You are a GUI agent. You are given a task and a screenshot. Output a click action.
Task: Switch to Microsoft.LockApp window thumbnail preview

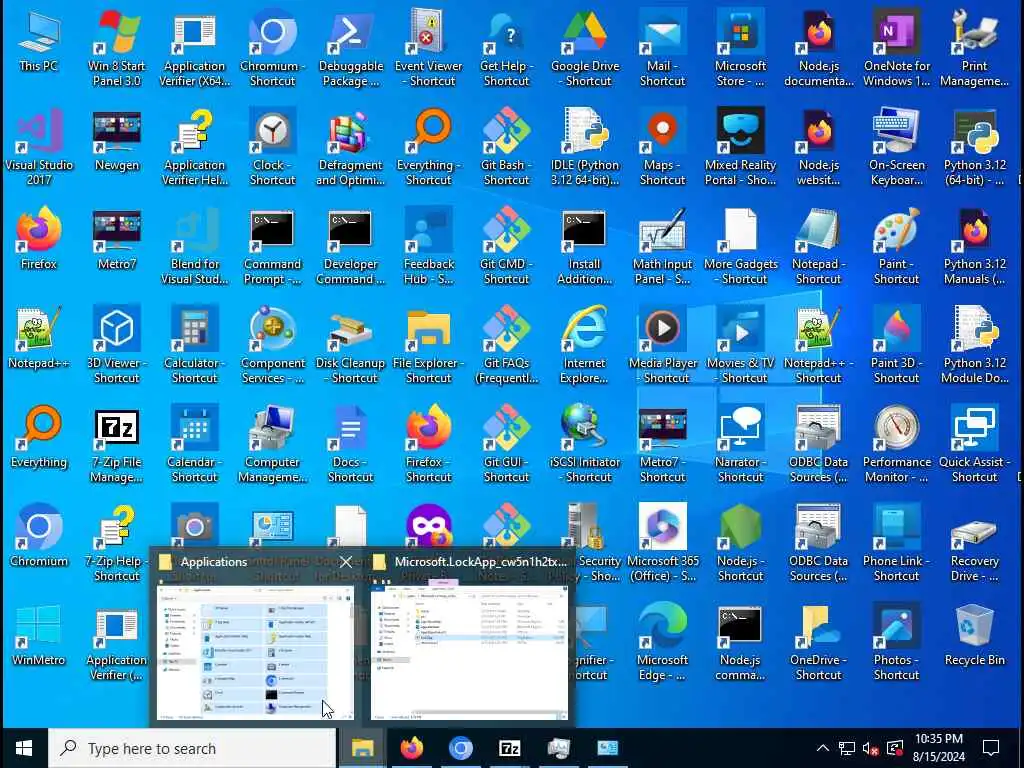click(x=469, y=652)
